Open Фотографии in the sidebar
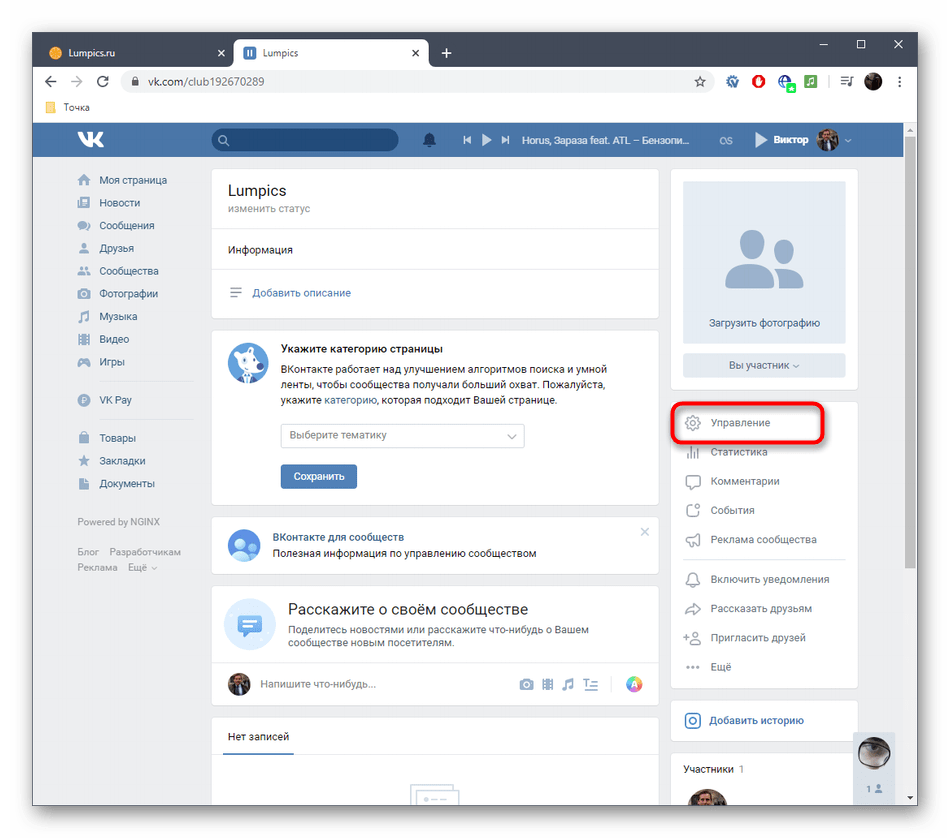 [128, 293]
